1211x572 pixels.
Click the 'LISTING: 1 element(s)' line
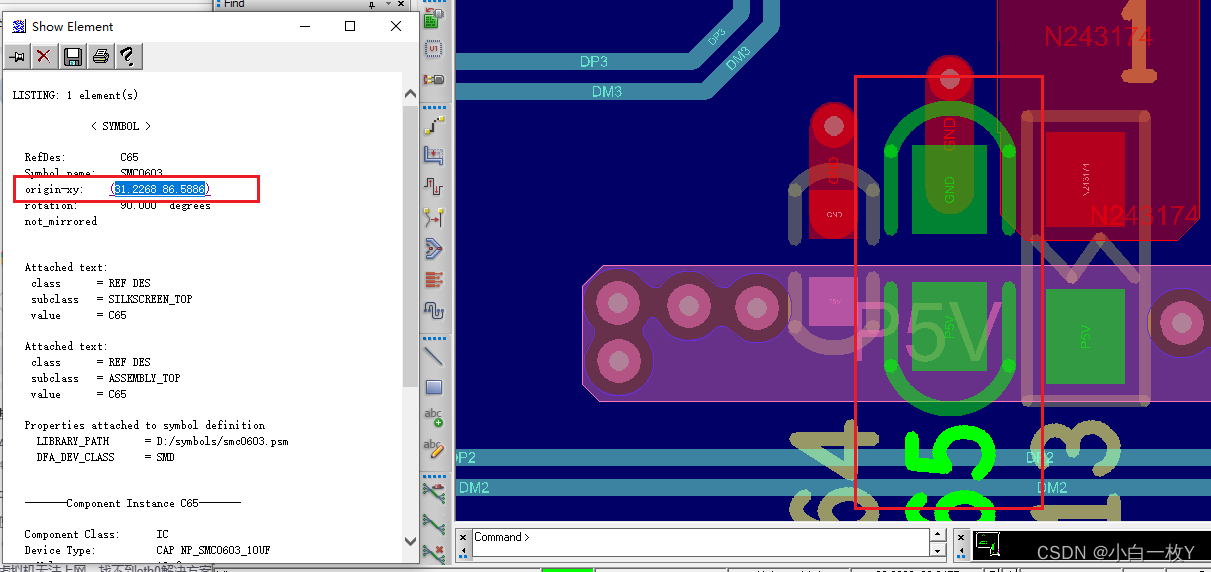pyautogui.click(x=75, y=95)
